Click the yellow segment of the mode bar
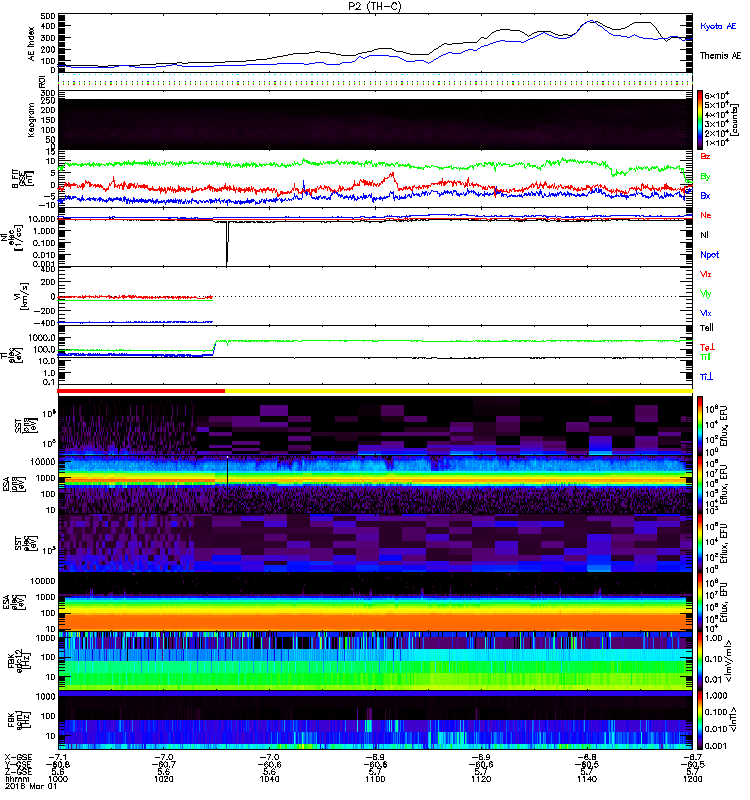750x800 pixels. pyautogui.click(x=459, y=391)
